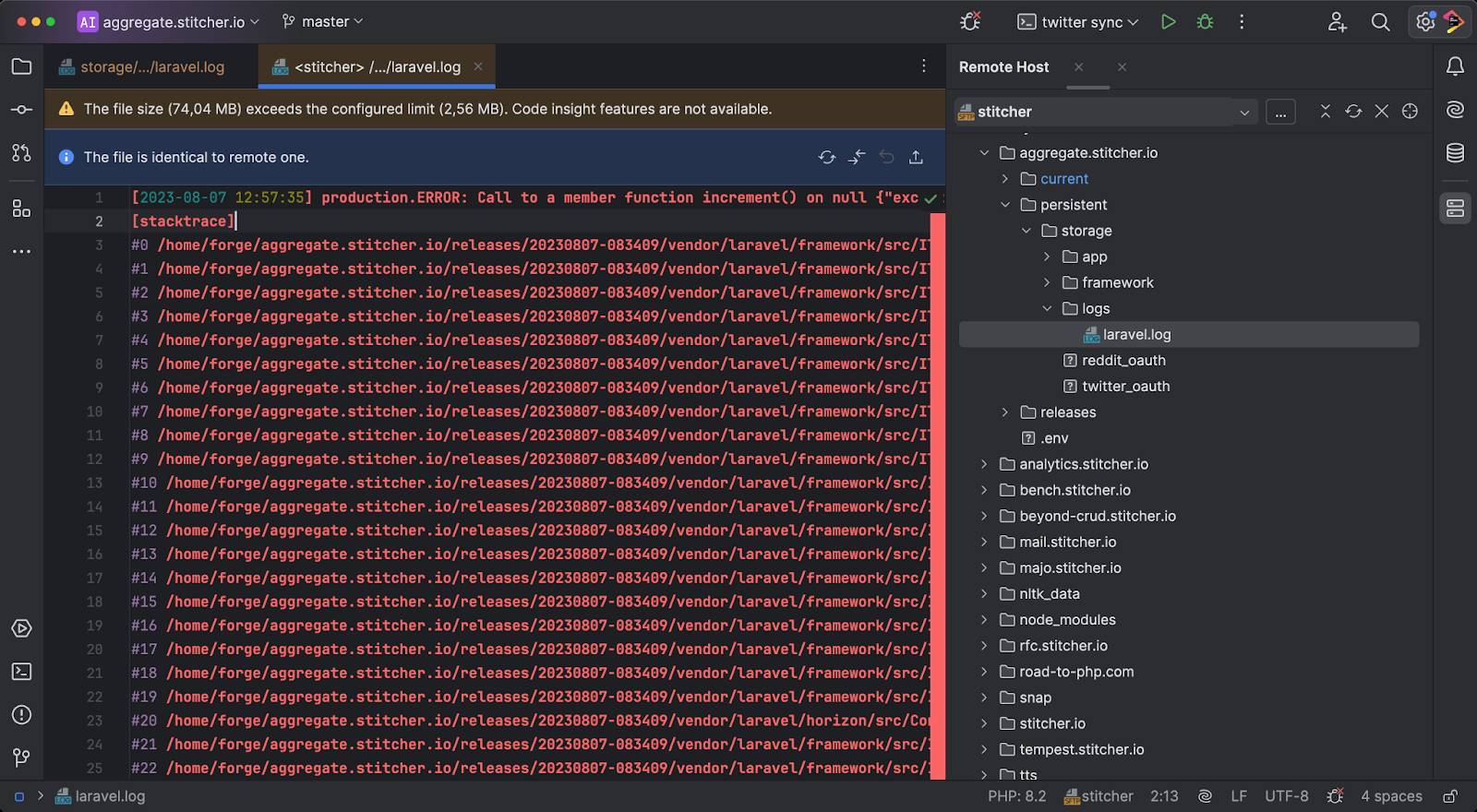Screen dimensions: 1477x812
Task: Open the Problems tool window icon
Action: pyautogui.click(x=21, y=715)
